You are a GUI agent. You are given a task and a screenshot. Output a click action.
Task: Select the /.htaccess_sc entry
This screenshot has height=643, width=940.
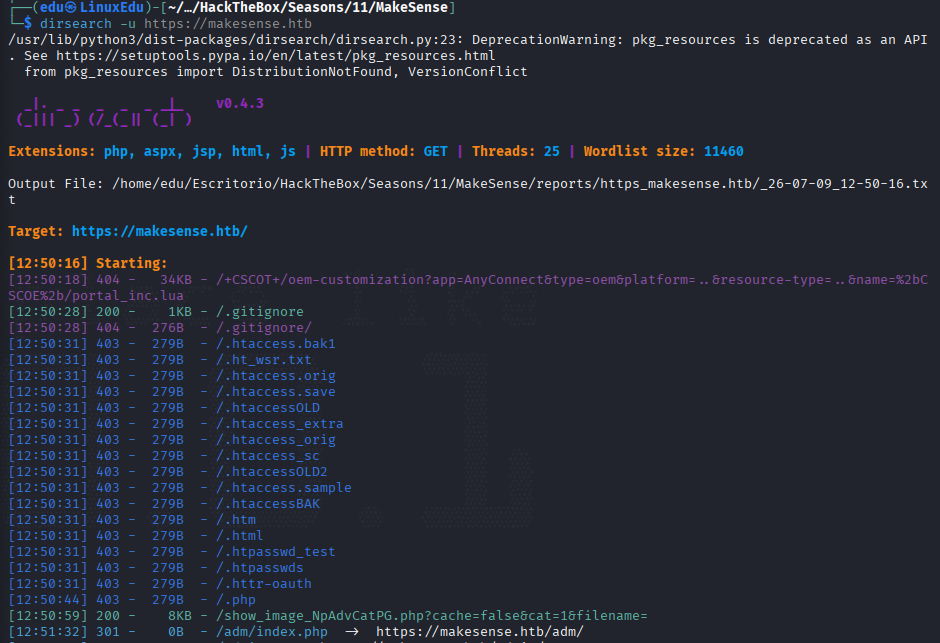click(268, 456)
